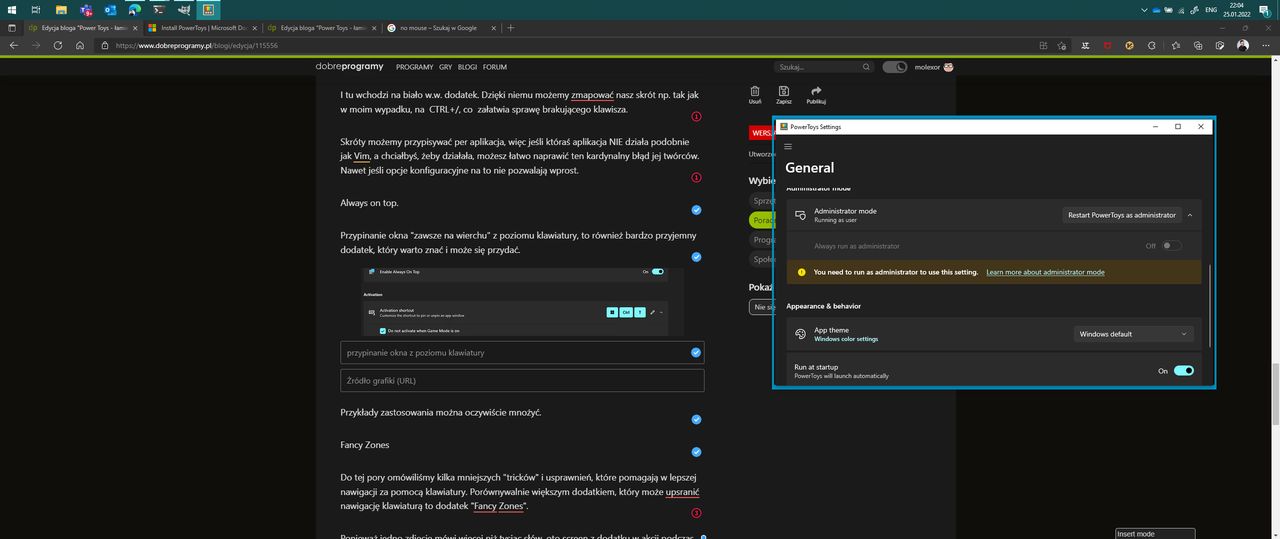
Task: Open the browser Favorites star icon
Action: point(1175,45)
